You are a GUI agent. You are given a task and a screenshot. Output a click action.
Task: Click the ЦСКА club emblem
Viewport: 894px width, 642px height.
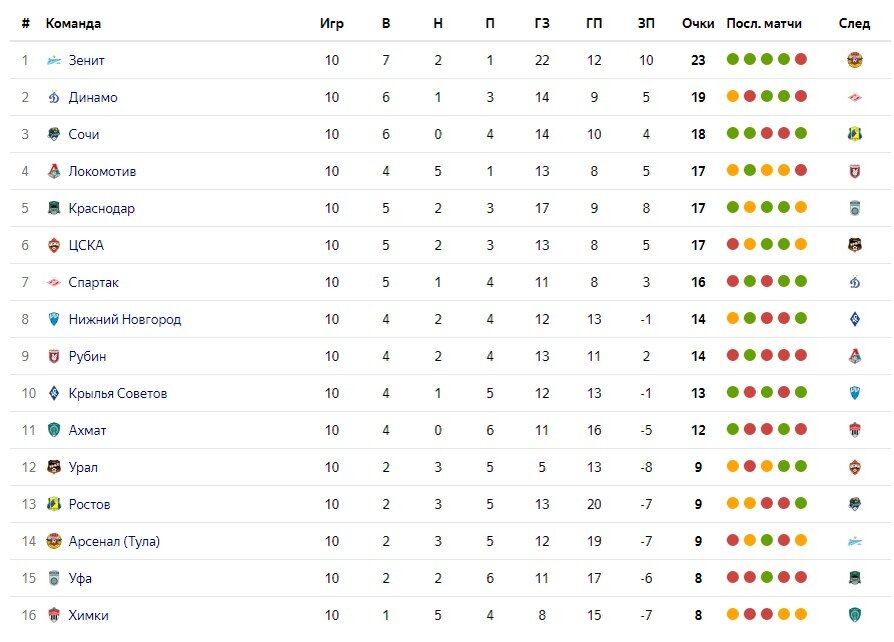point(54,245)
